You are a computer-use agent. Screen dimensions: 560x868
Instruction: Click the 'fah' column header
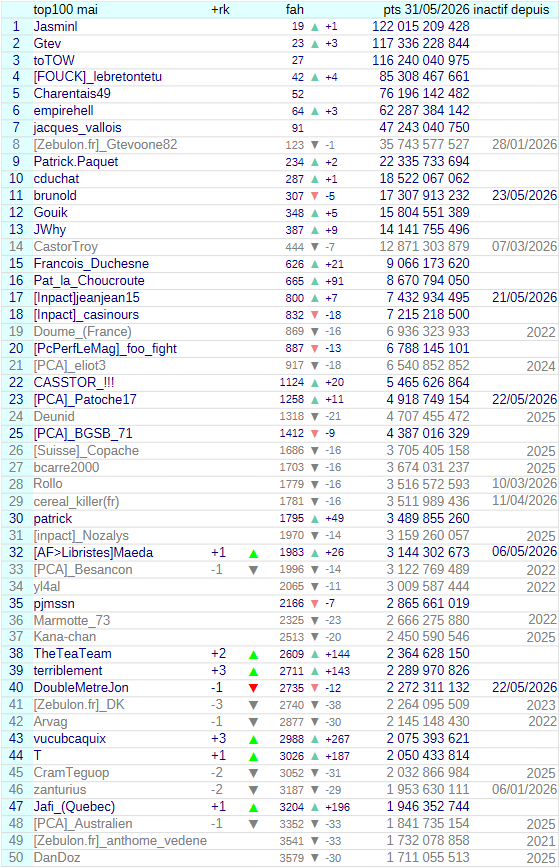[x=294, y=9]
